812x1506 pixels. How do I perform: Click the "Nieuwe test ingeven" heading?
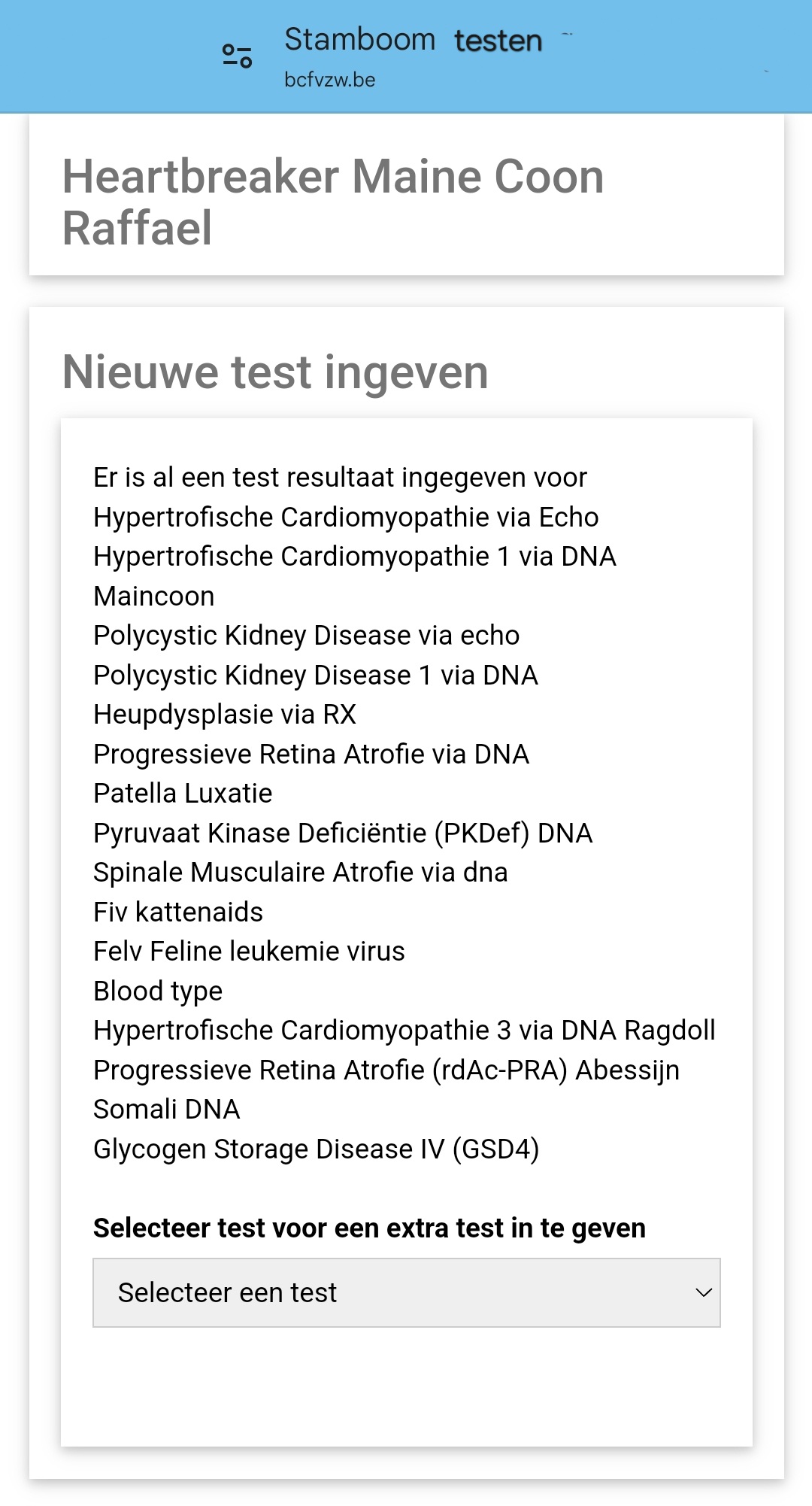[275, 372]
